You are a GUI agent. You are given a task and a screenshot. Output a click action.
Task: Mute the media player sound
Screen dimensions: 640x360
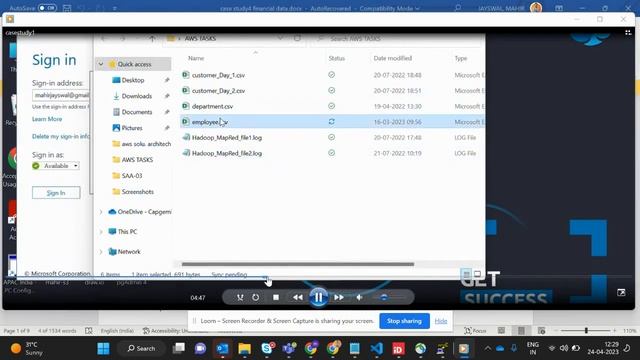[x=359, y=298]
